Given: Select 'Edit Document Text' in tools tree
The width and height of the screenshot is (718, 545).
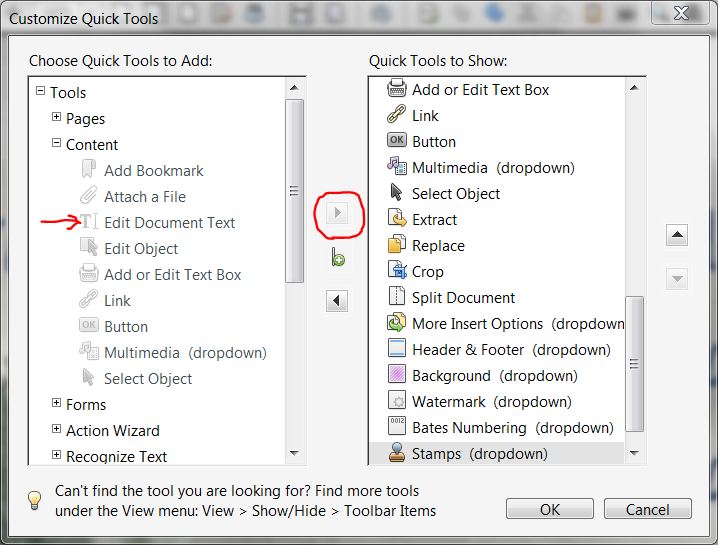Looking at the screenshot, I should (x=169, y=223).
